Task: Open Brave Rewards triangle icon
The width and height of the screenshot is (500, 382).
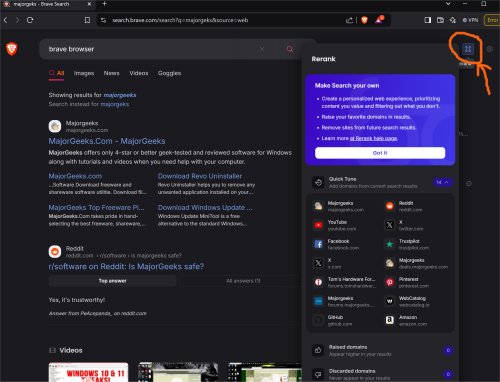Action: click(x=379, y=20)
